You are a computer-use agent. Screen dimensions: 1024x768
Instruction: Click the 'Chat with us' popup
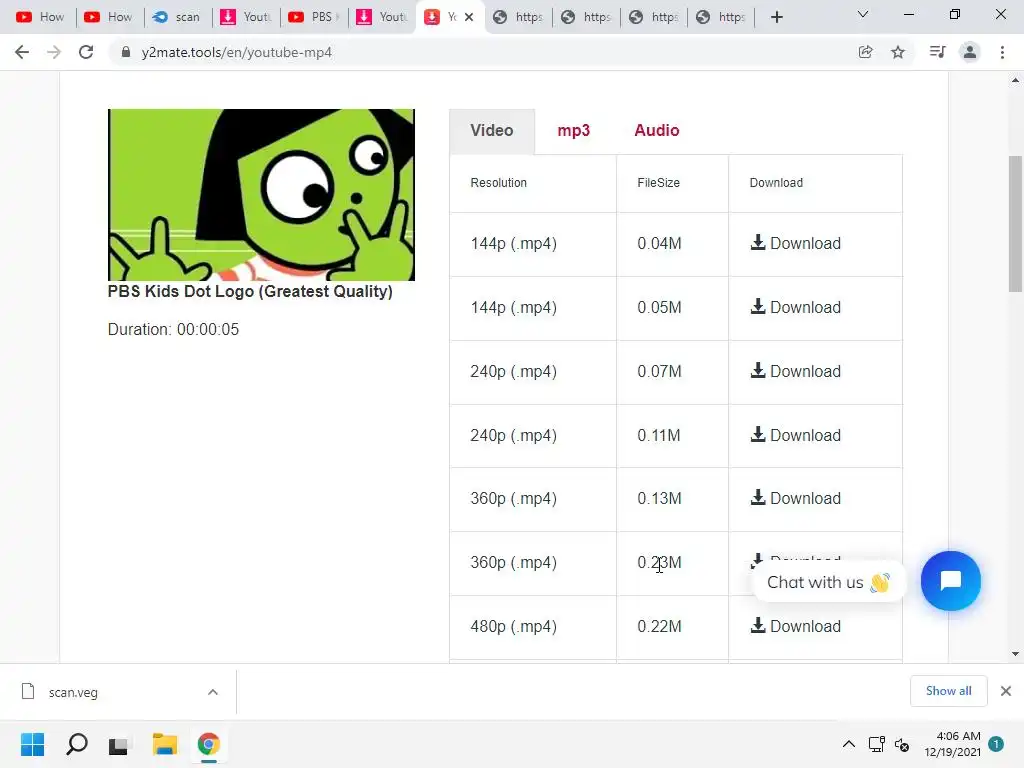(x=828, y=582)
